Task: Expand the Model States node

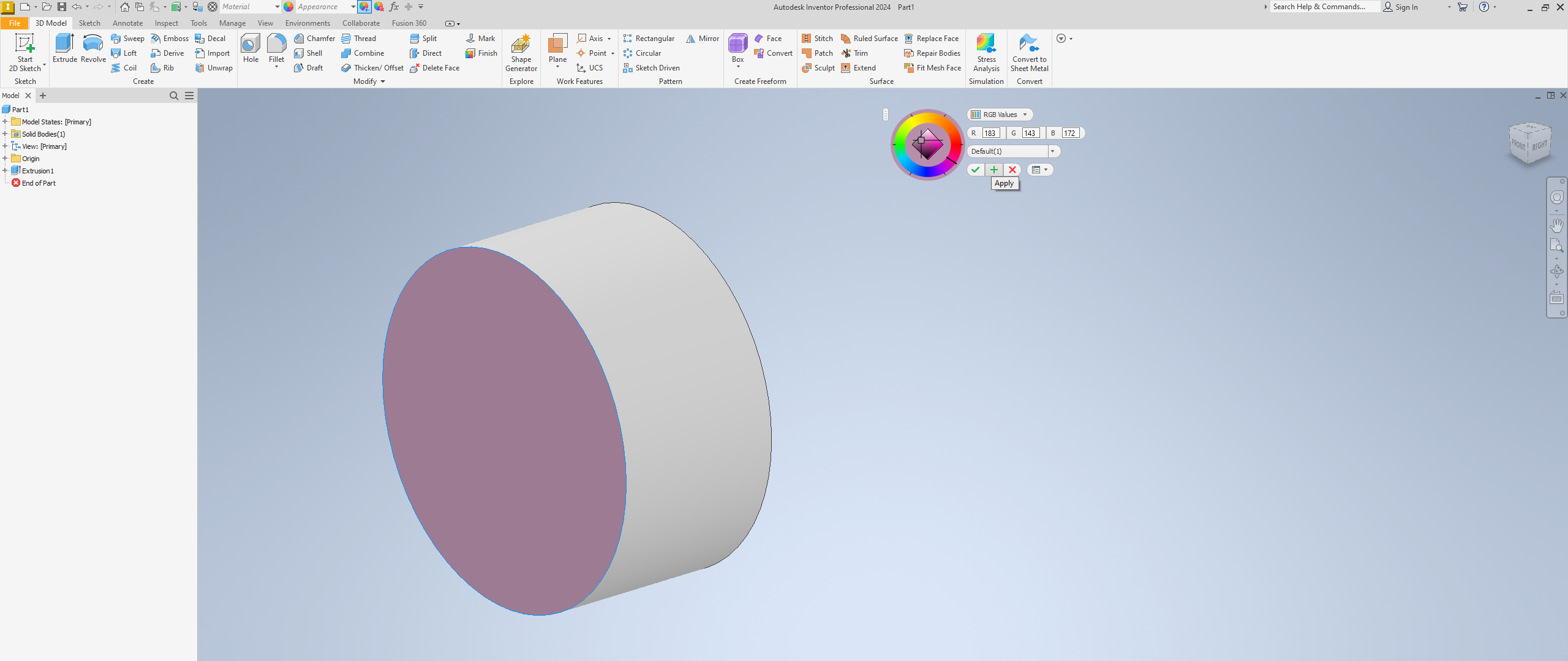Action: [x=5, y=122]
